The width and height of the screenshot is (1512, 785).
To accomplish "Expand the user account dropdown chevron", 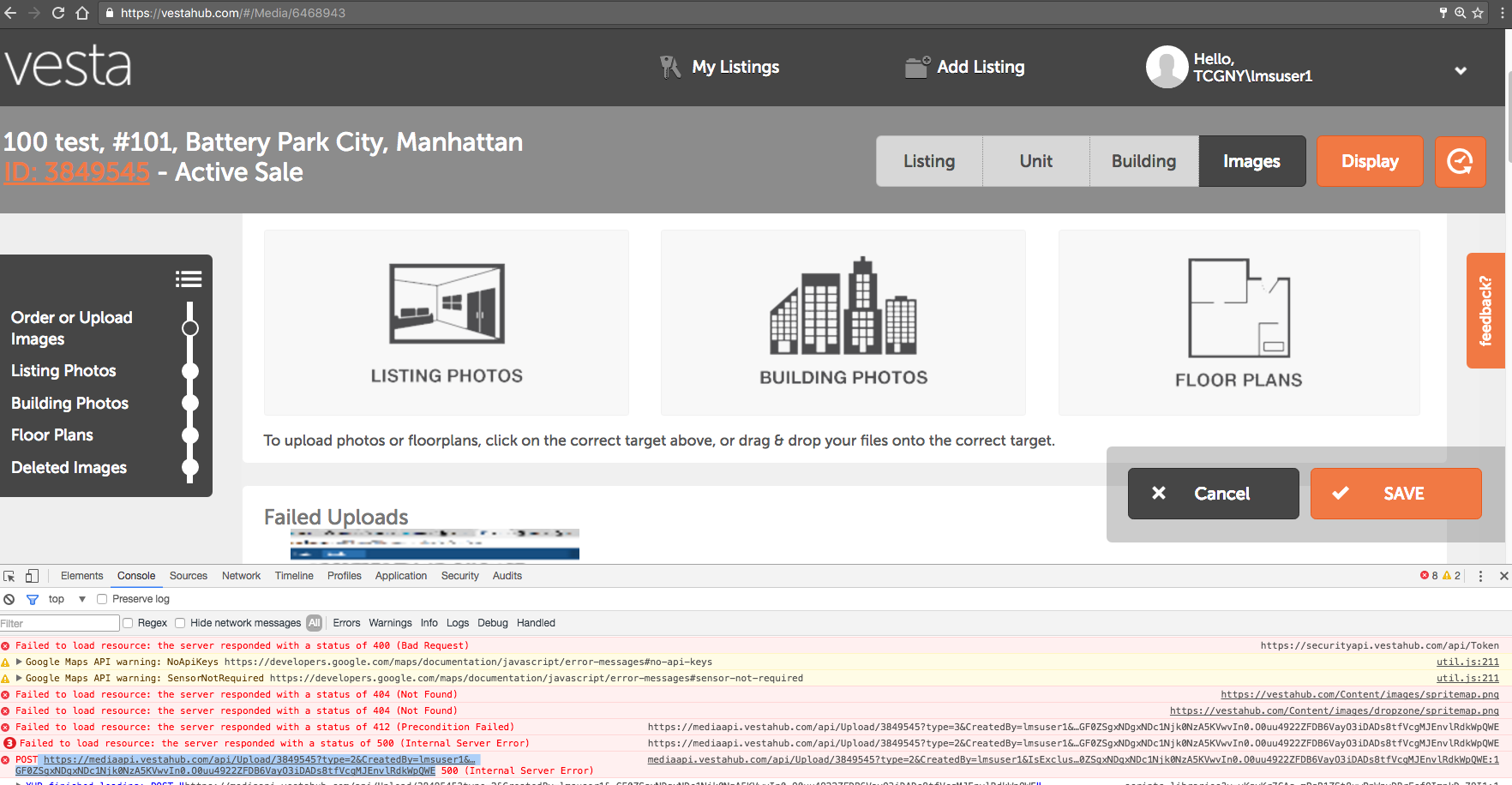I will [1461, 70].
